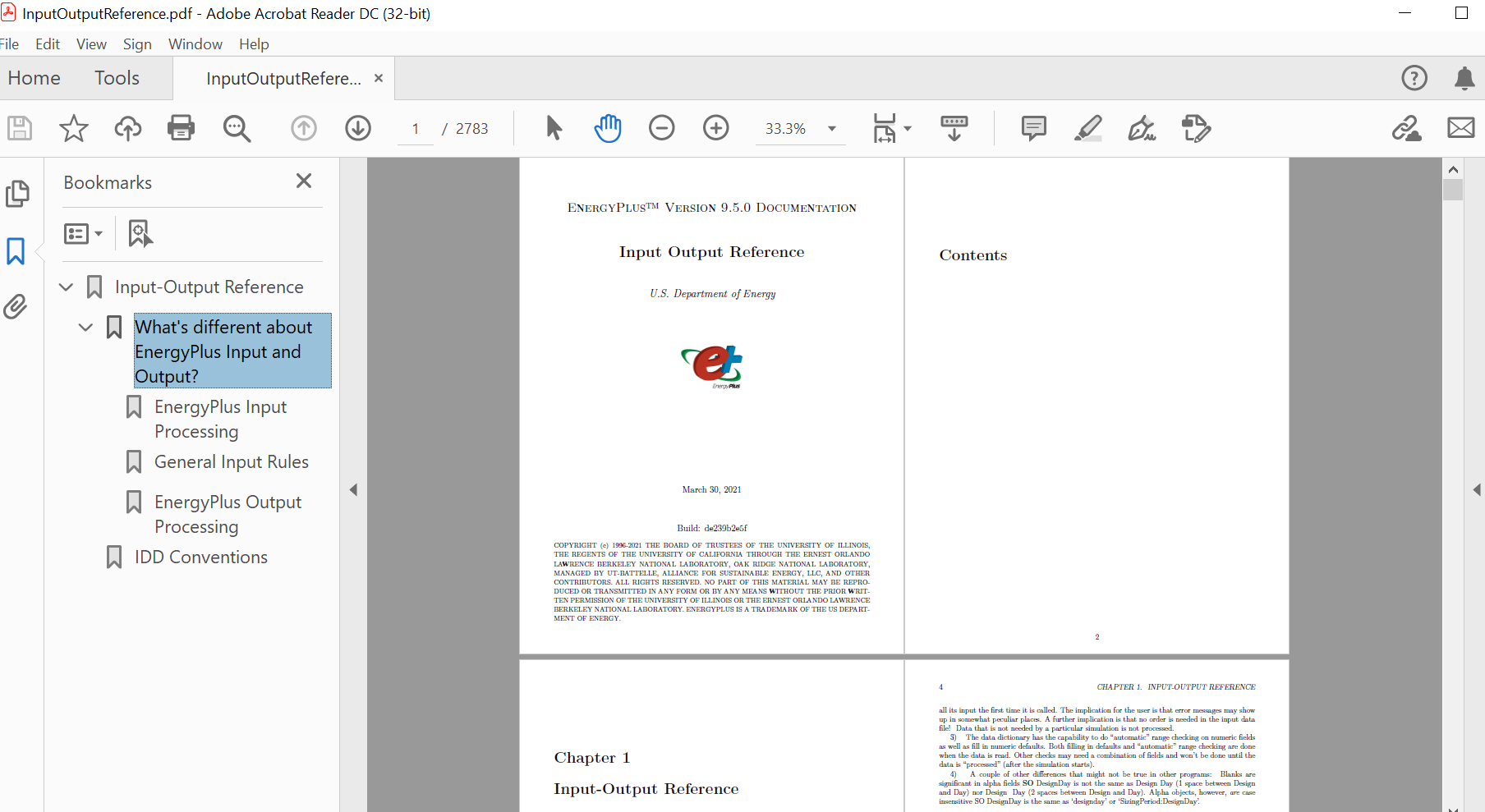Toggle the Bookmarks sidebar panel
1485x812 pixels.
point(16,251)
